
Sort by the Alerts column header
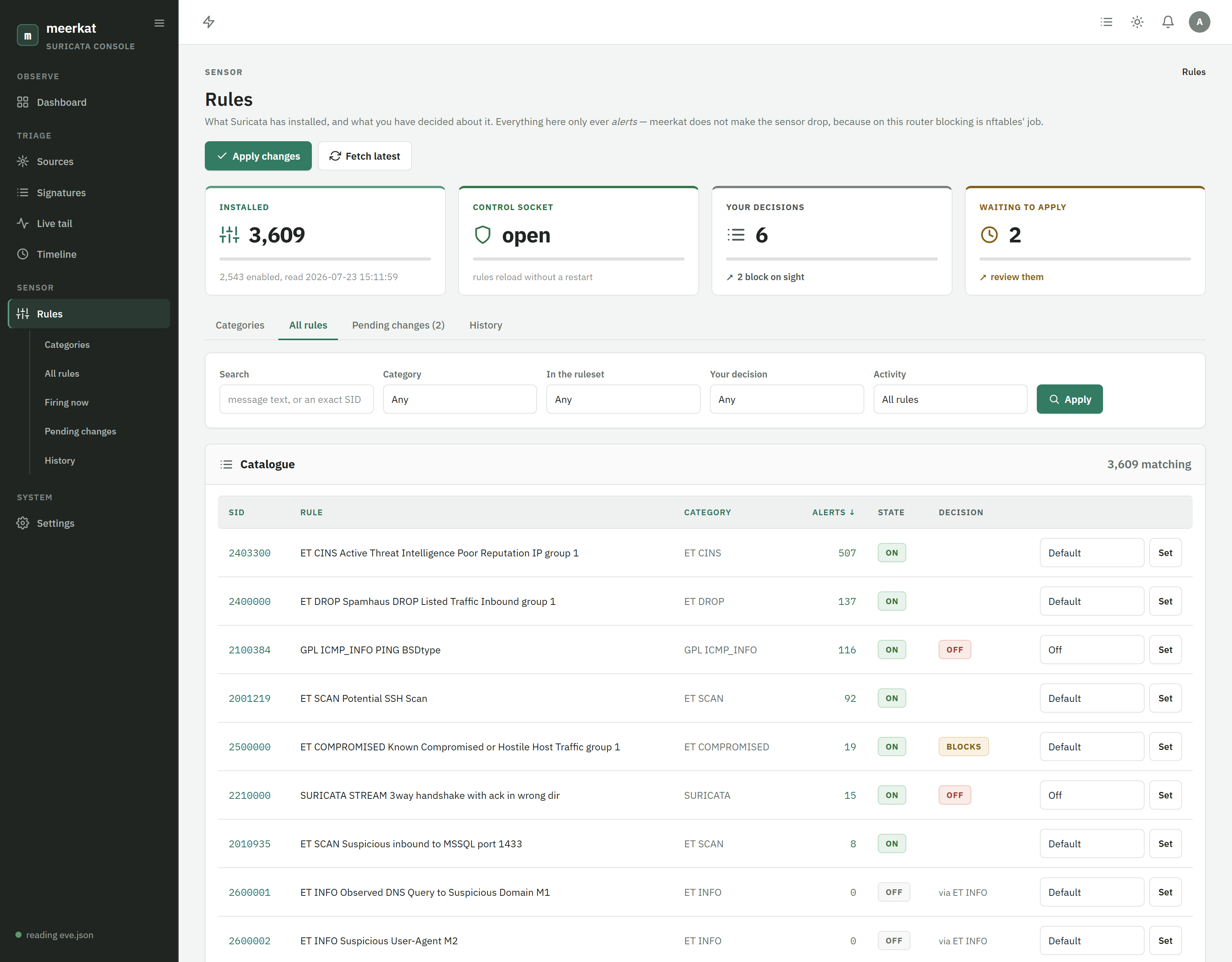[834, 512]
